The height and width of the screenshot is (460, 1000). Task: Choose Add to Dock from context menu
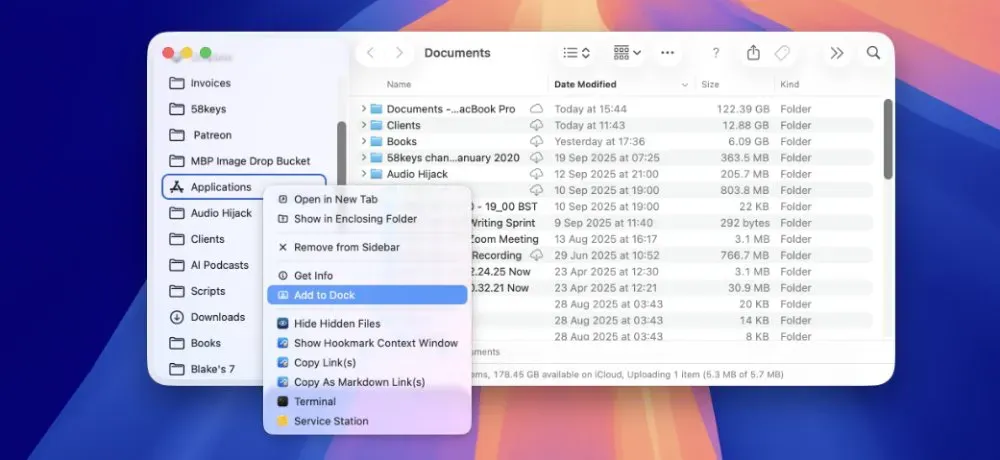[324, 295]
